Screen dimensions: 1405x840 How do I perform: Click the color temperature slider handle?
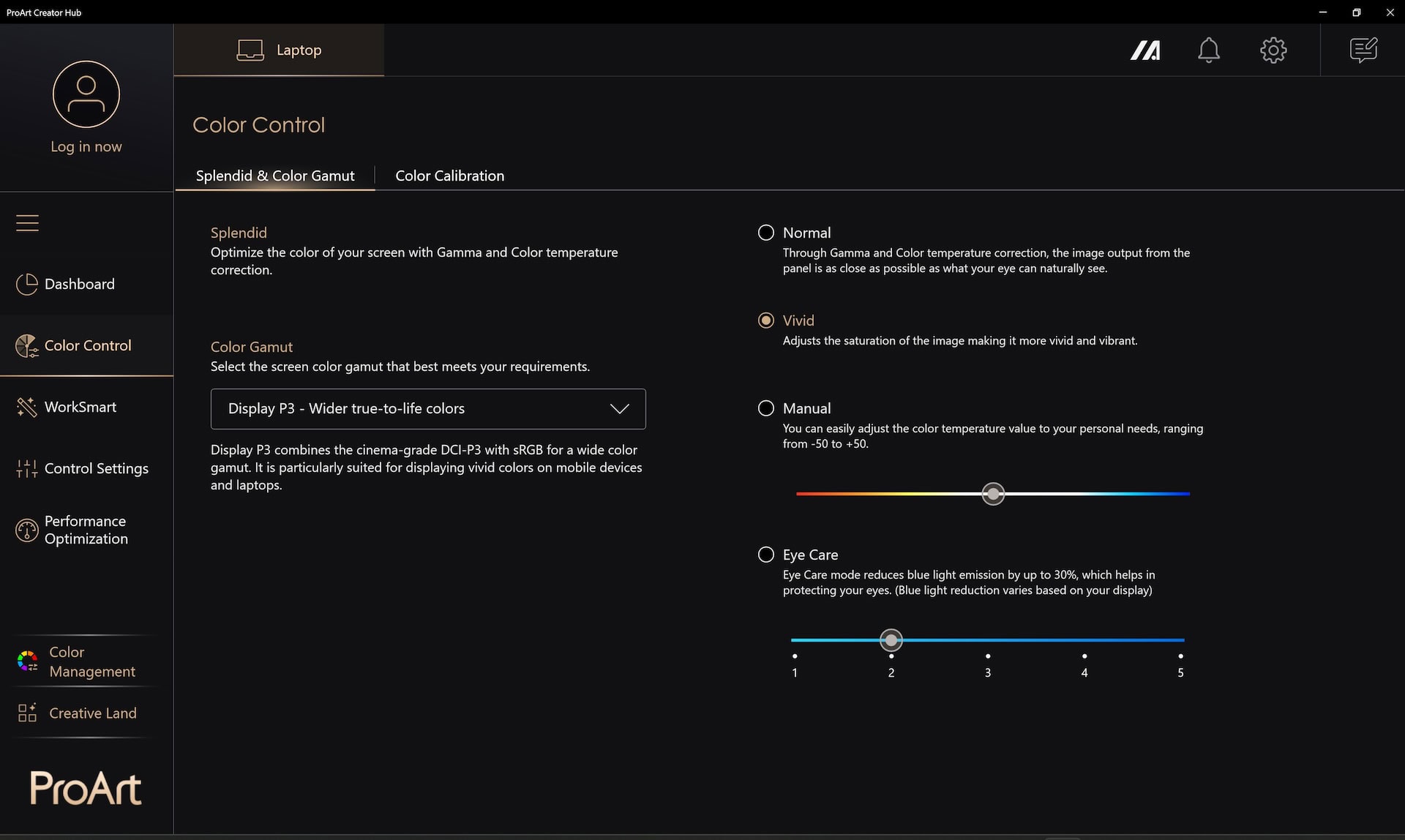point(993,494)
